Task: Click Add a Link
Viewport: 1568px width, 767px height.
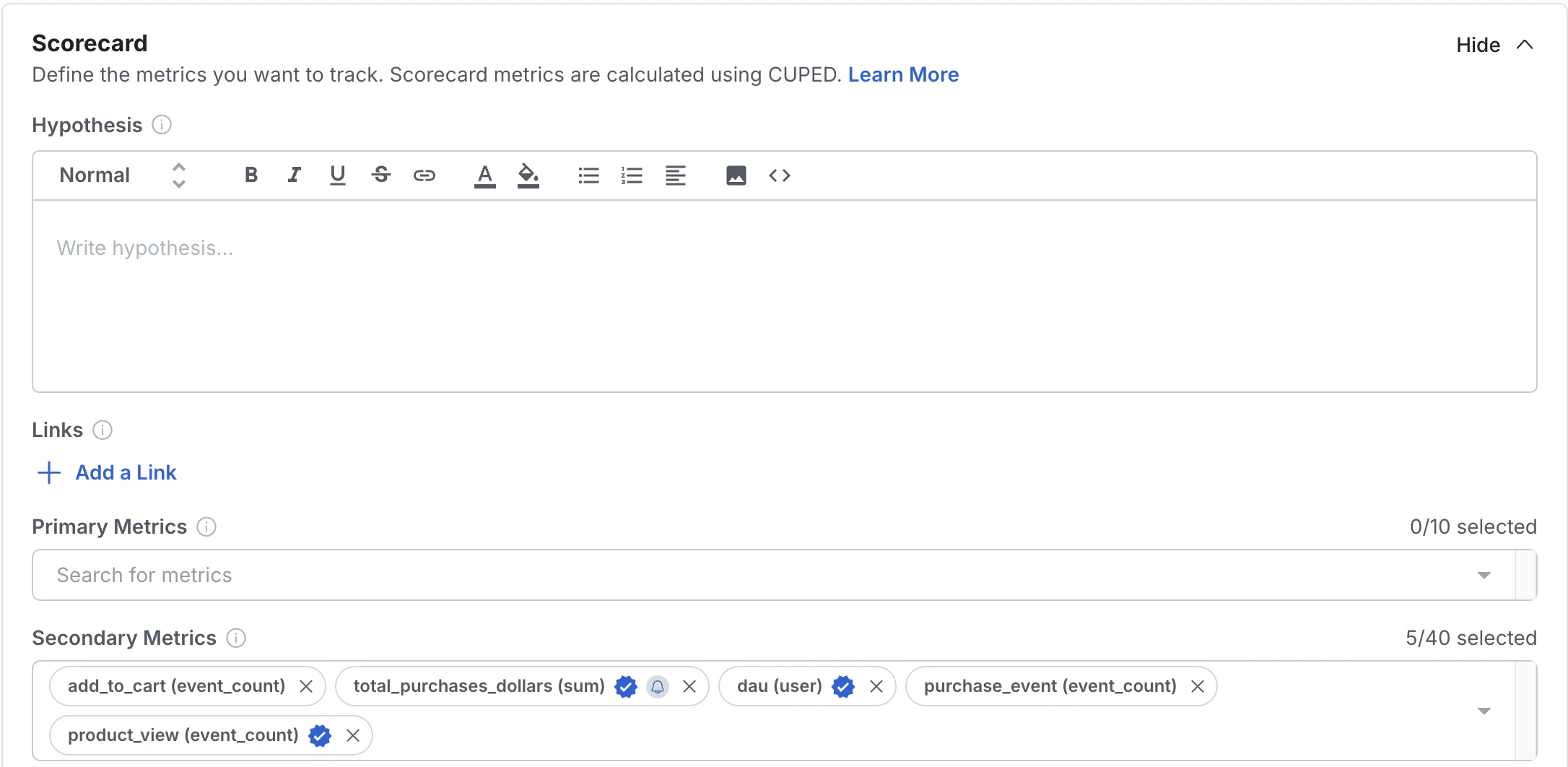Action: point(125,472)
